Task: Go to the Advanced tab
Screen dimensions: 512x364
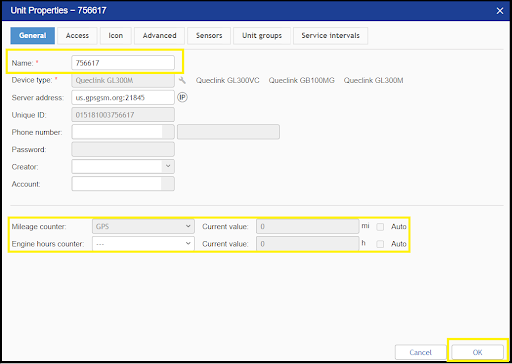Action: click(x=159, y=36)
